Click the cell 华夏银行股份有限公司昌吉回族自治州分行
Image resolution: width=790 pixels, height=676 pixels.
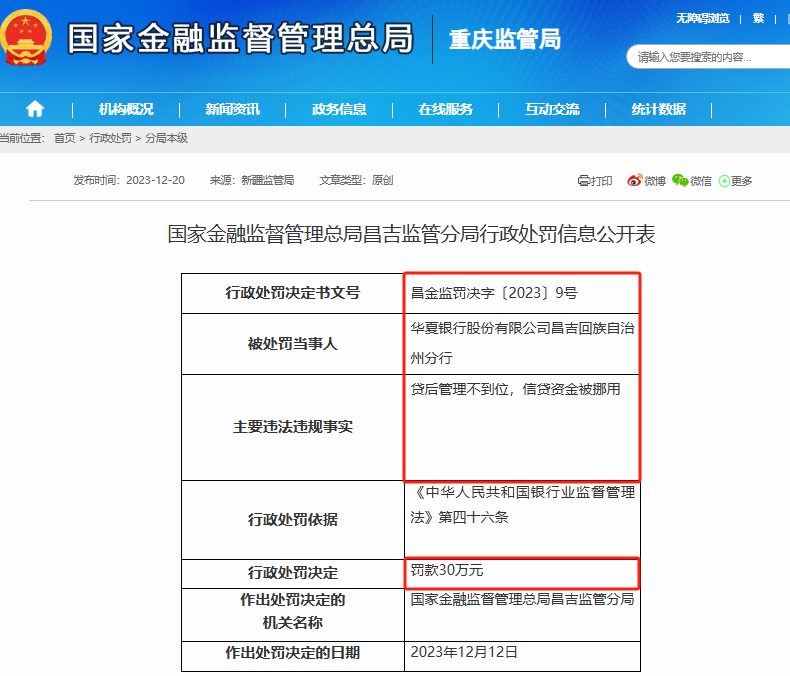coord(522,344)
